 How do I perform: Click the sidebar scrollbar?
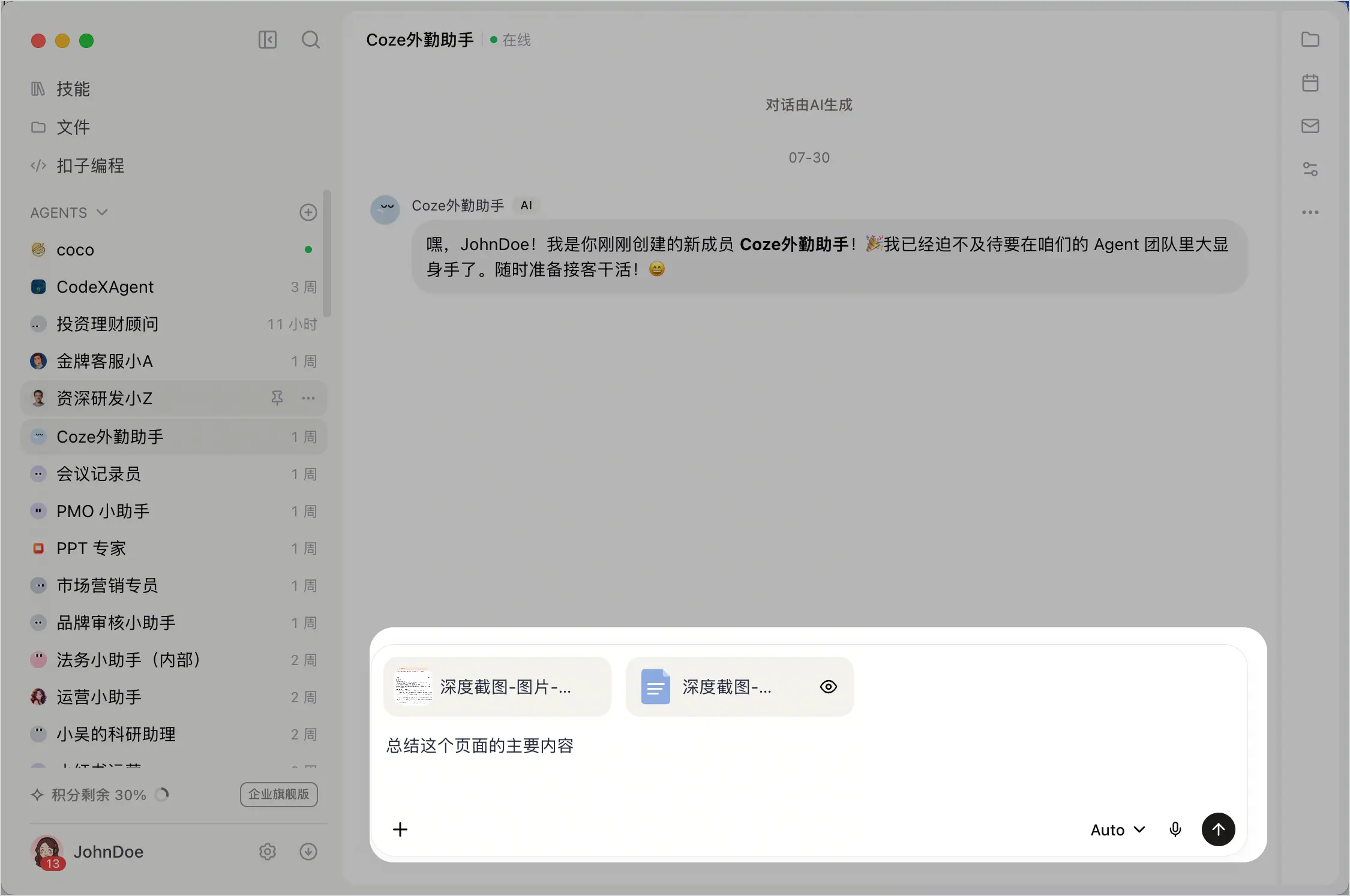click(327, 253)
